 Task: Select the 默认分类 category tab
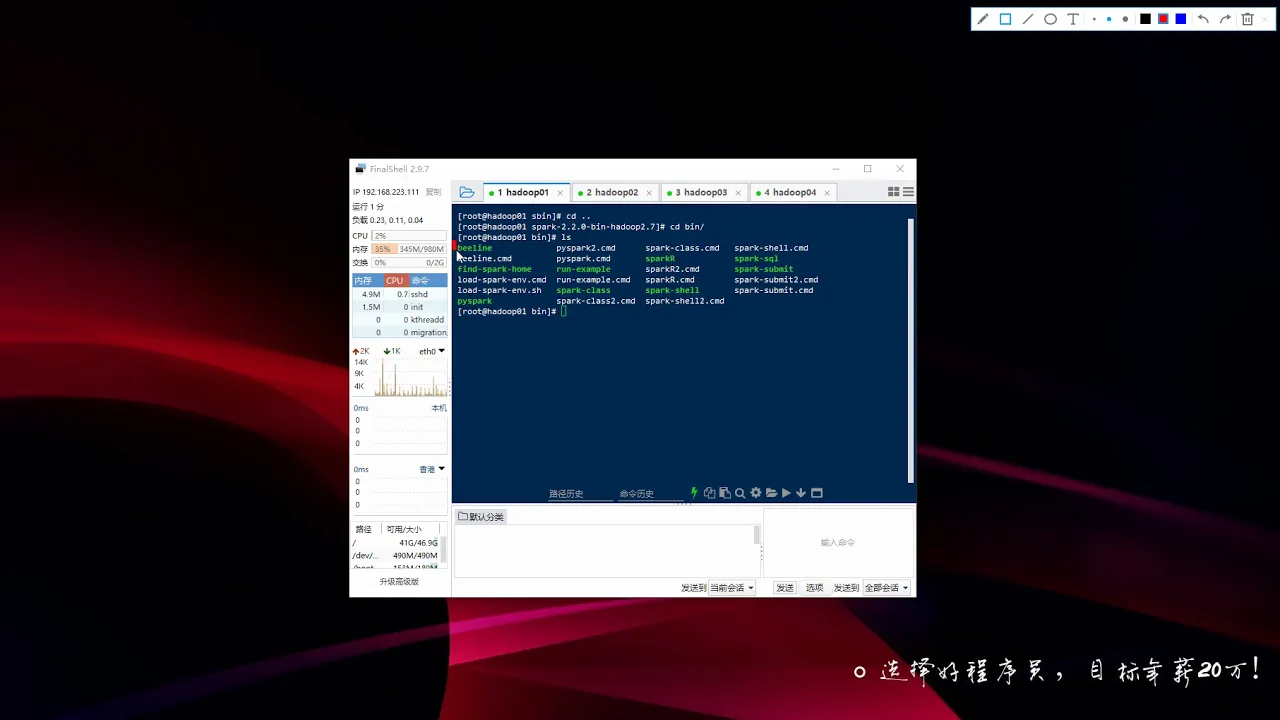[x=481, y=517]
